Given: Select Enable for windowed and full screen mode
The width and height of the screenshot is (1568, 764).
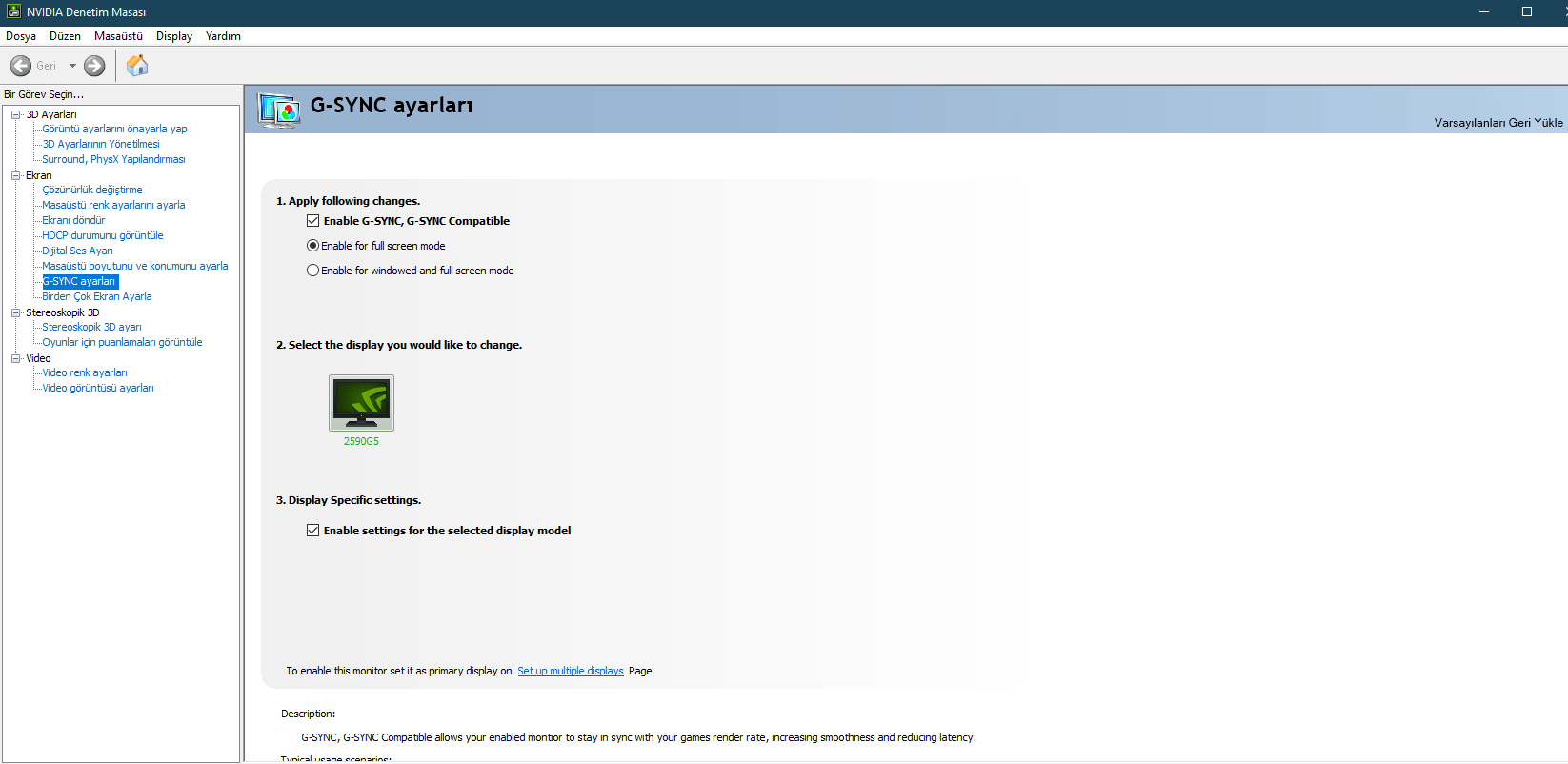Looking at the screenshot, I should click(312, 271).
